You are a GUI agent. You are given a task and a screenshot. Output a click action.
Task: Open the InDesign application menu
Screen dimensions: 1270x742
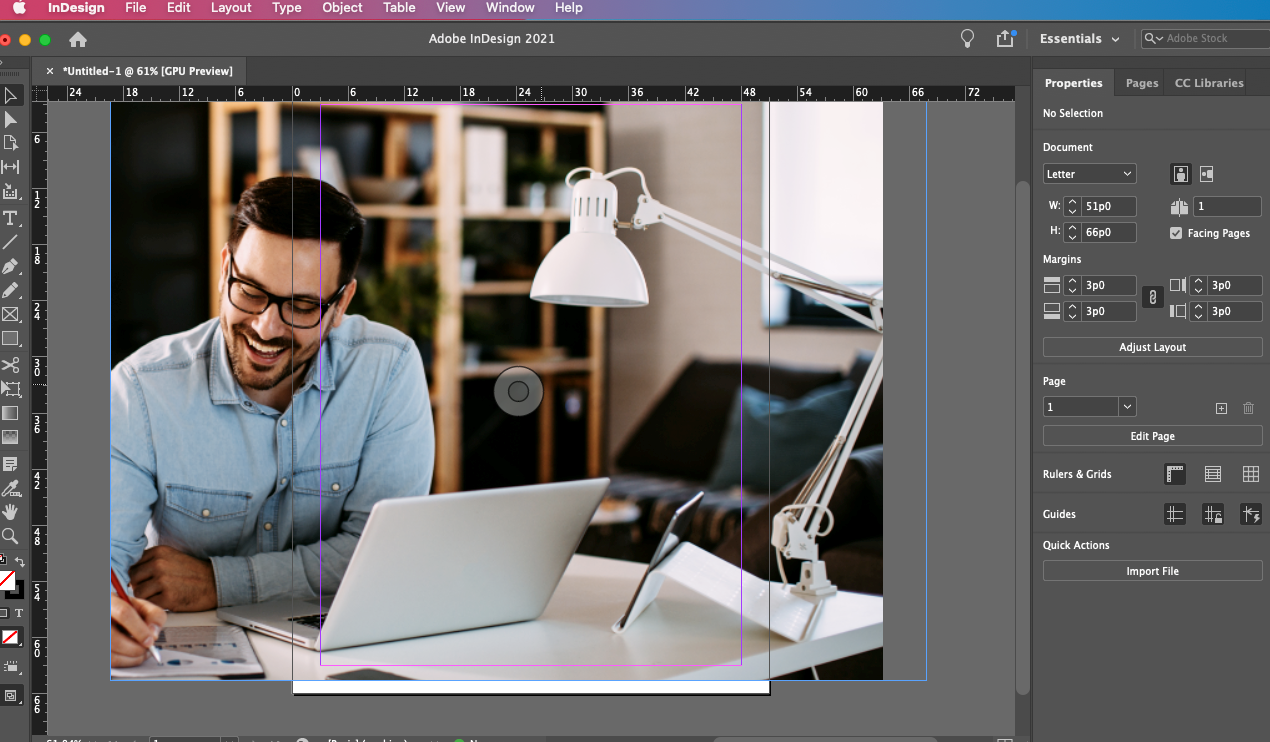[76, 8]
